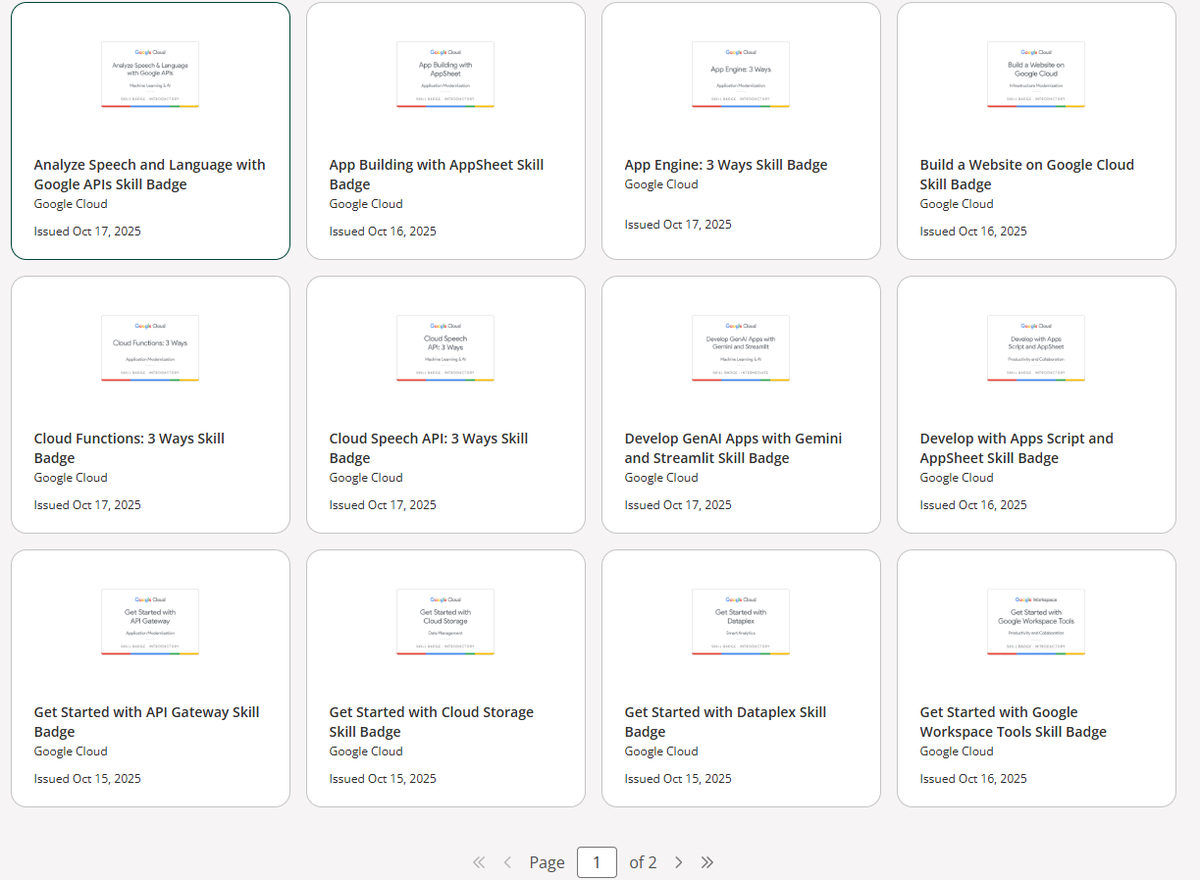Click Google Cloud issuer under Cloud Functions badge

(70, 478)
